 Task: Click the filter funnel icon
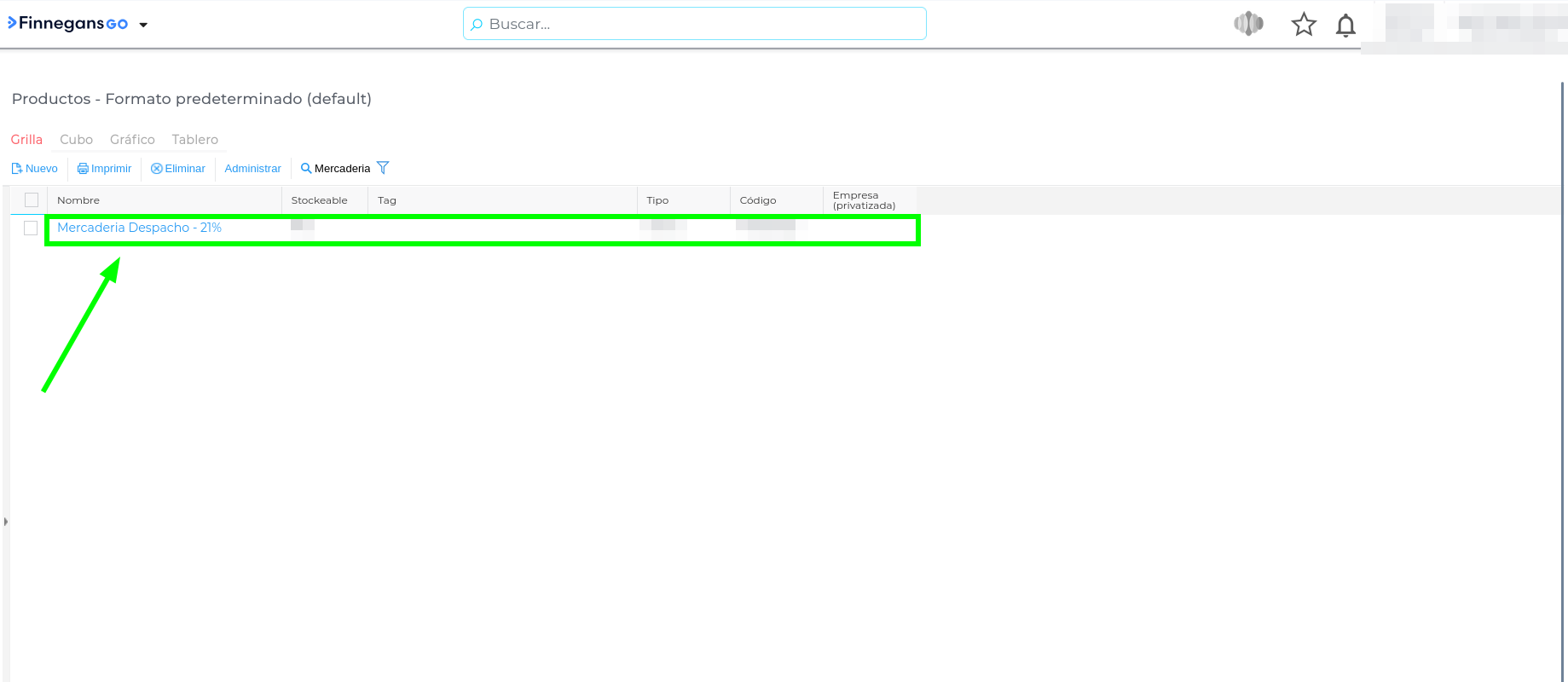[x=383, y=168]
